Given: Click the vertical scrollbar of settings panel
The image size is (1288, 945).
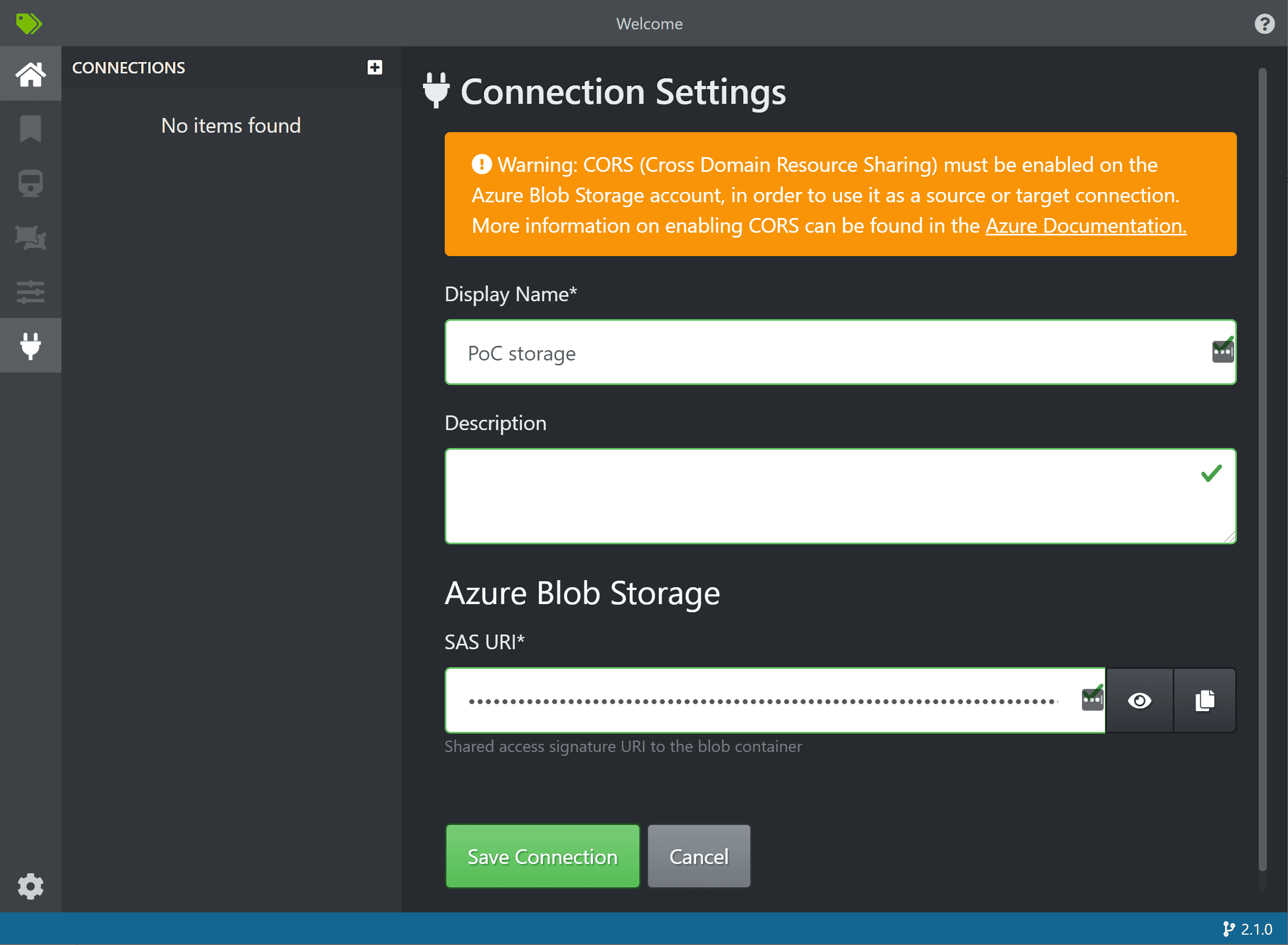Looking at the screenshot, I should pos(1262,469).
